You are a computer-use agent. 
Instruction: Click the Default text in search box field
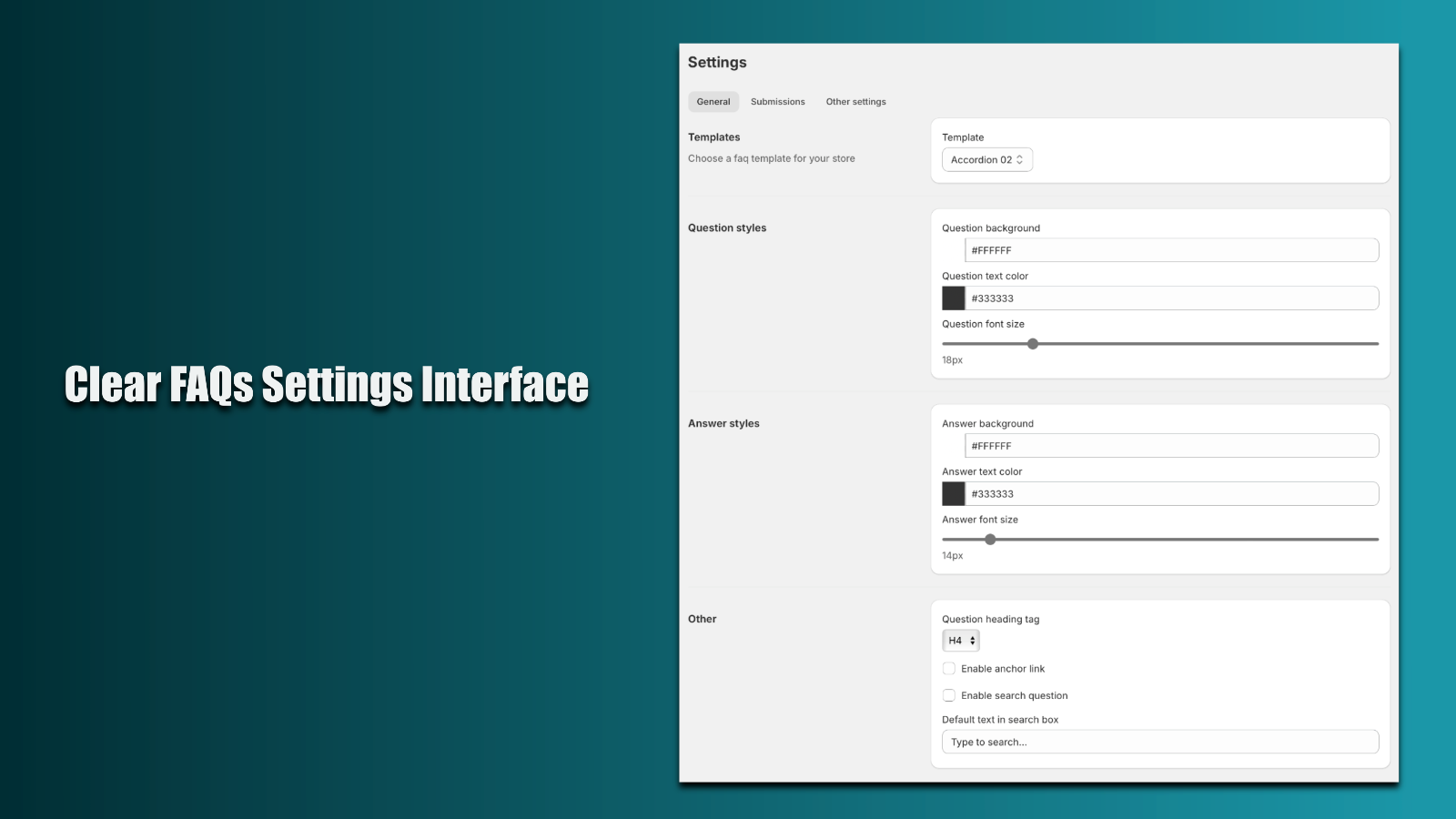(1160, 743)
